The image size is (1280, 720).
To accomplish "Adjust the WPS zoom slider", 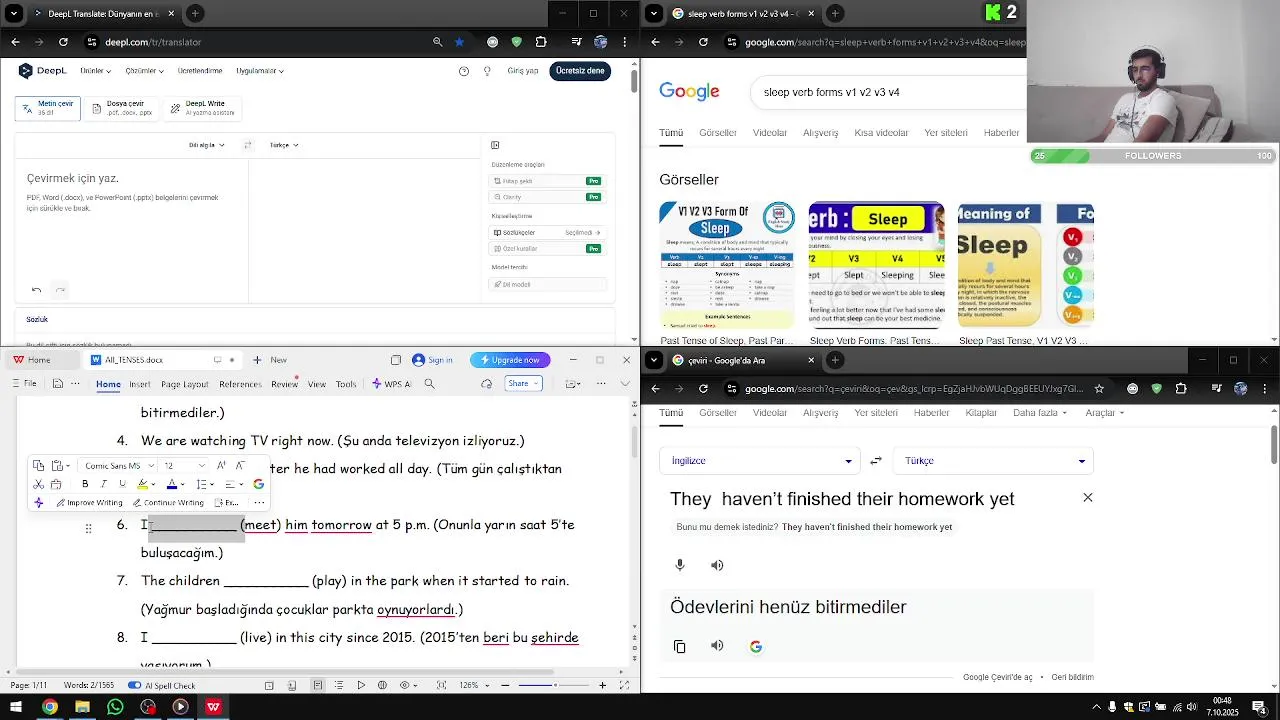I will 556,685.
